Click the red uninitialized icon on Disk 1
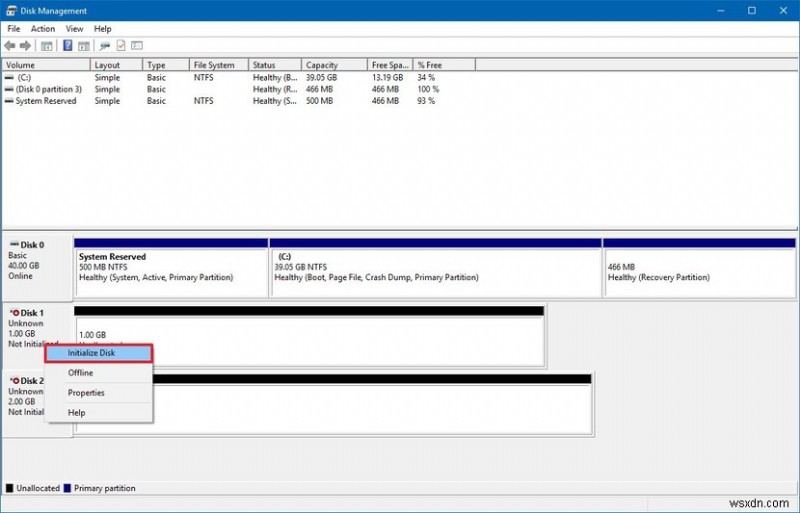This screenshot has width=800, height=513. tap(15, 313)
